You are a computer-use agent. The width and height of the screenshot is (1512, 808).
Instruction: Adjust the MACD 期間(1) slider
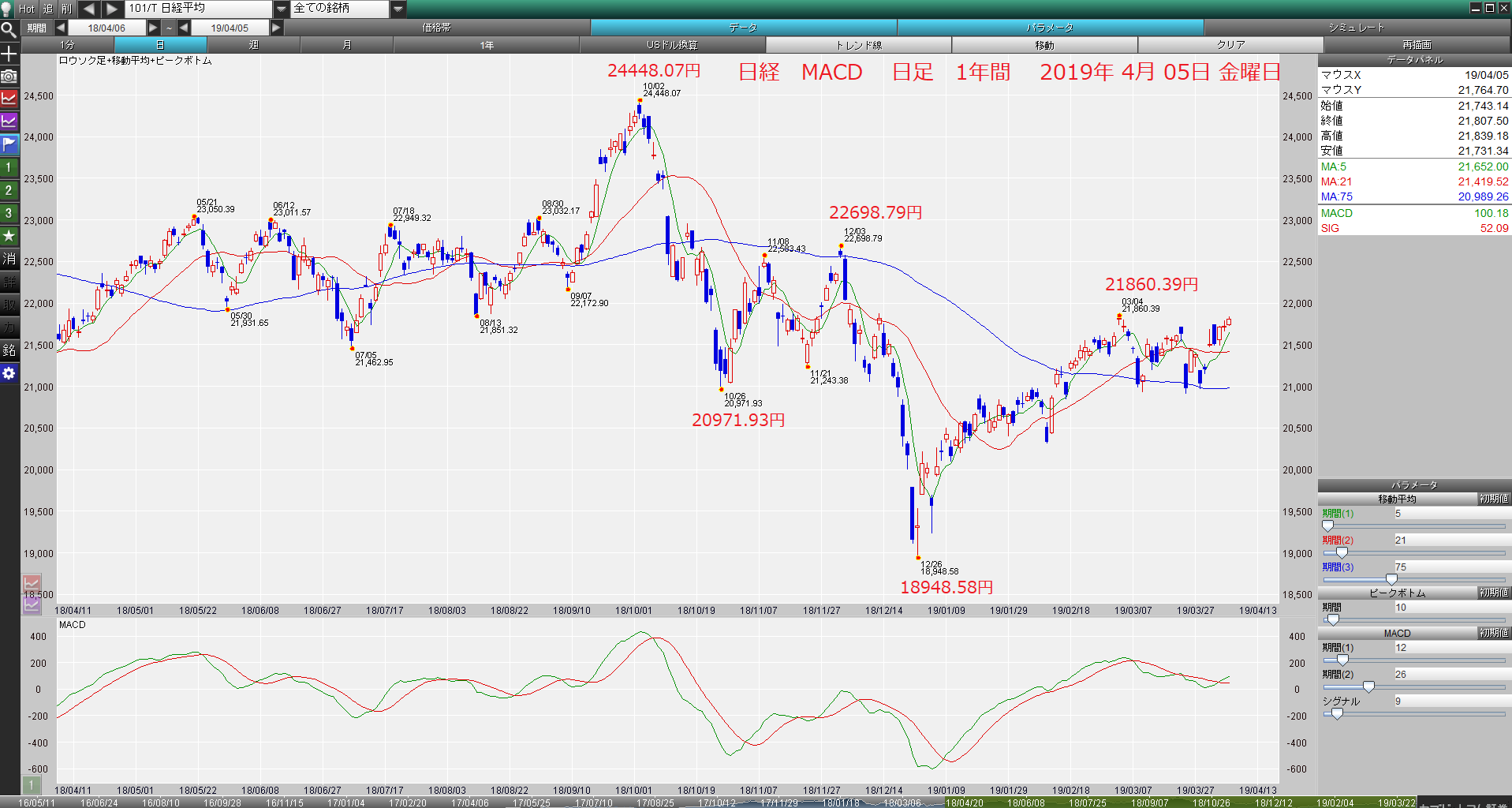pyautogui.click(x=1342, y=660)
